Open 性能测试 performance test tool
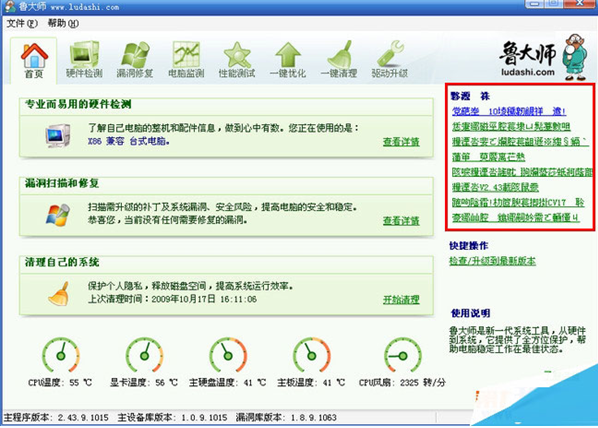Screen dimensions: 598x428 point(237,60)
